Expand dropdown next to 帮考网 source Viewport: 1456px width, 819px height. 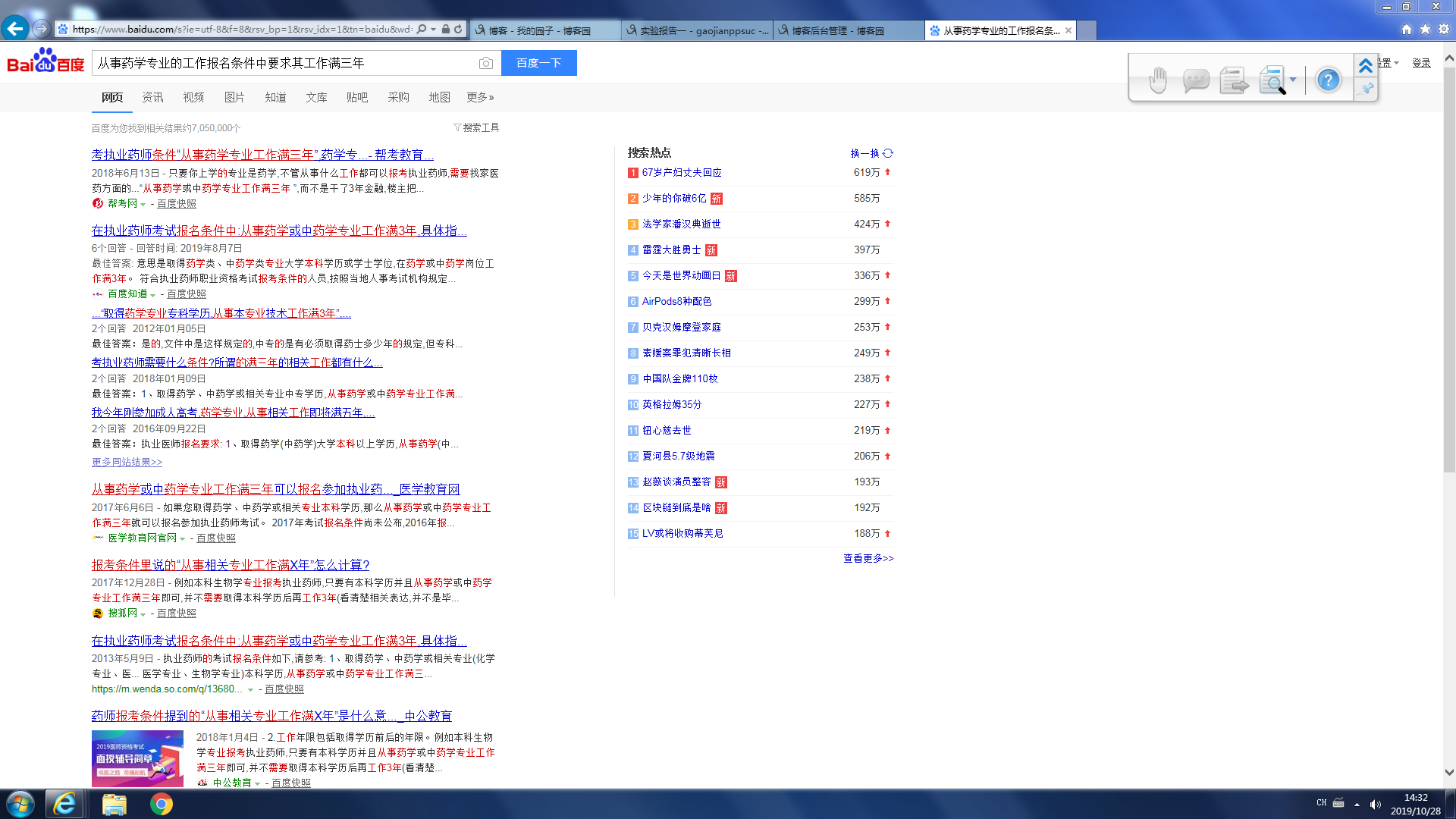click(x=143, y=204)
